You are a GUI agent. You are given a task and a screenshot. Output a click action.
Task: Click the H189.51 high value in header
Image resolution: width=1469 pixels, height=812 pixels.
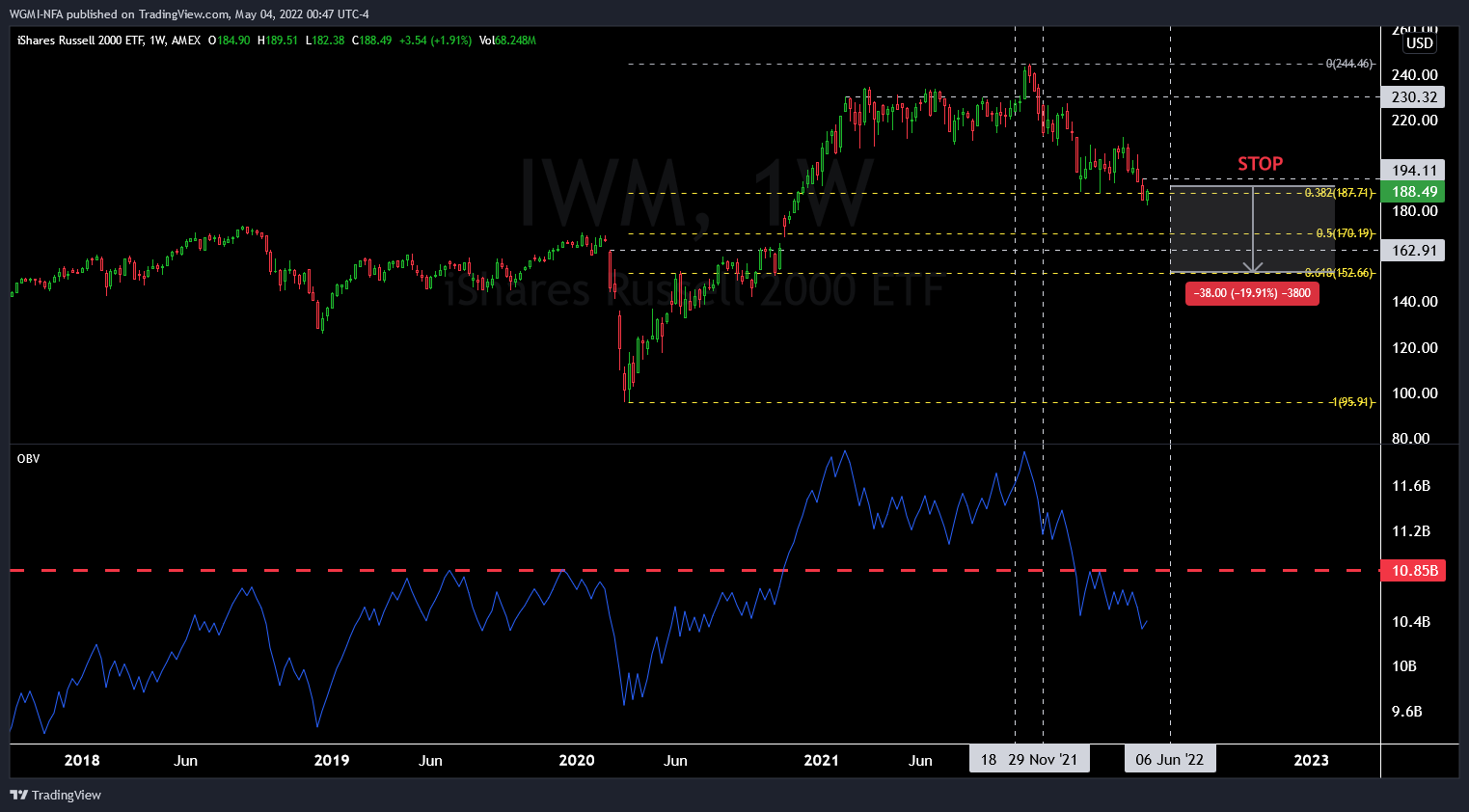point(278,41)
